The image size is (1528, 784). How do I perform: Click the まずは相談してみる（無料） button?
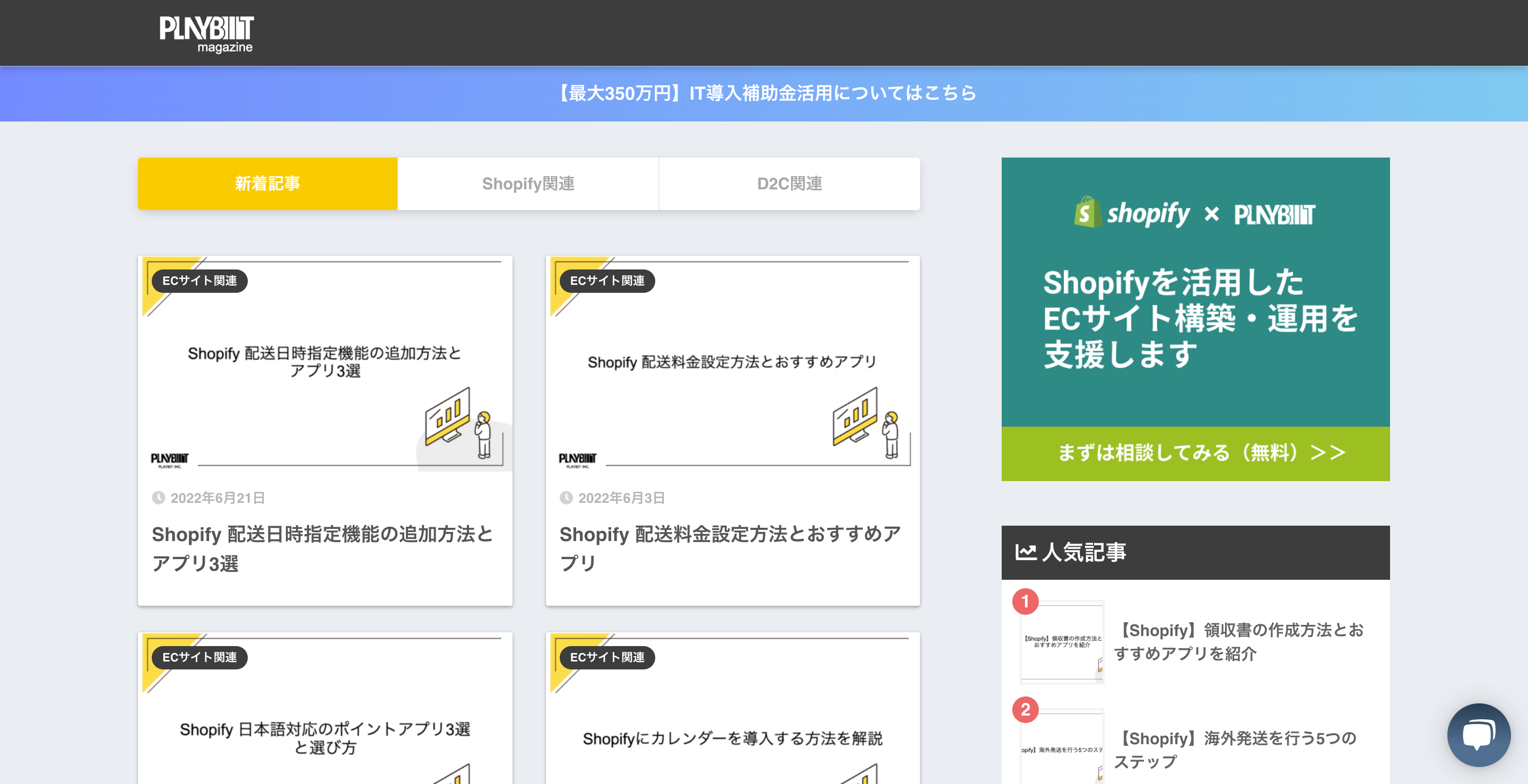(1195, 453)
